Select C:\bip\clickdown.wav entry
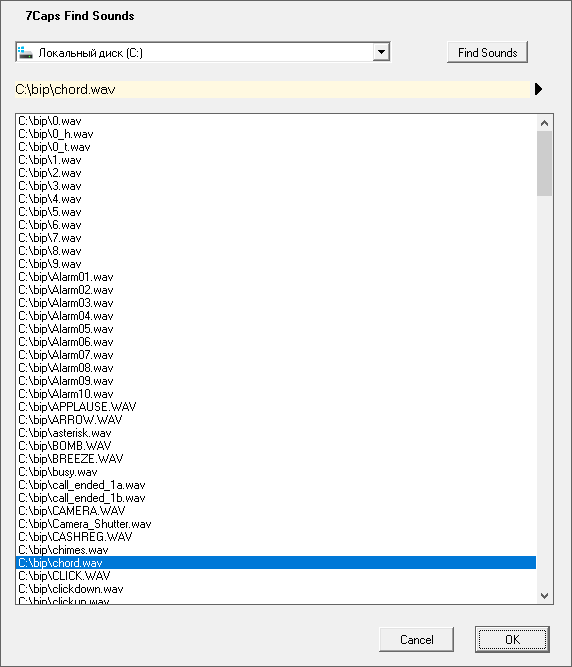572x667 pixels. pyautogui.click(x=276, y=589)
